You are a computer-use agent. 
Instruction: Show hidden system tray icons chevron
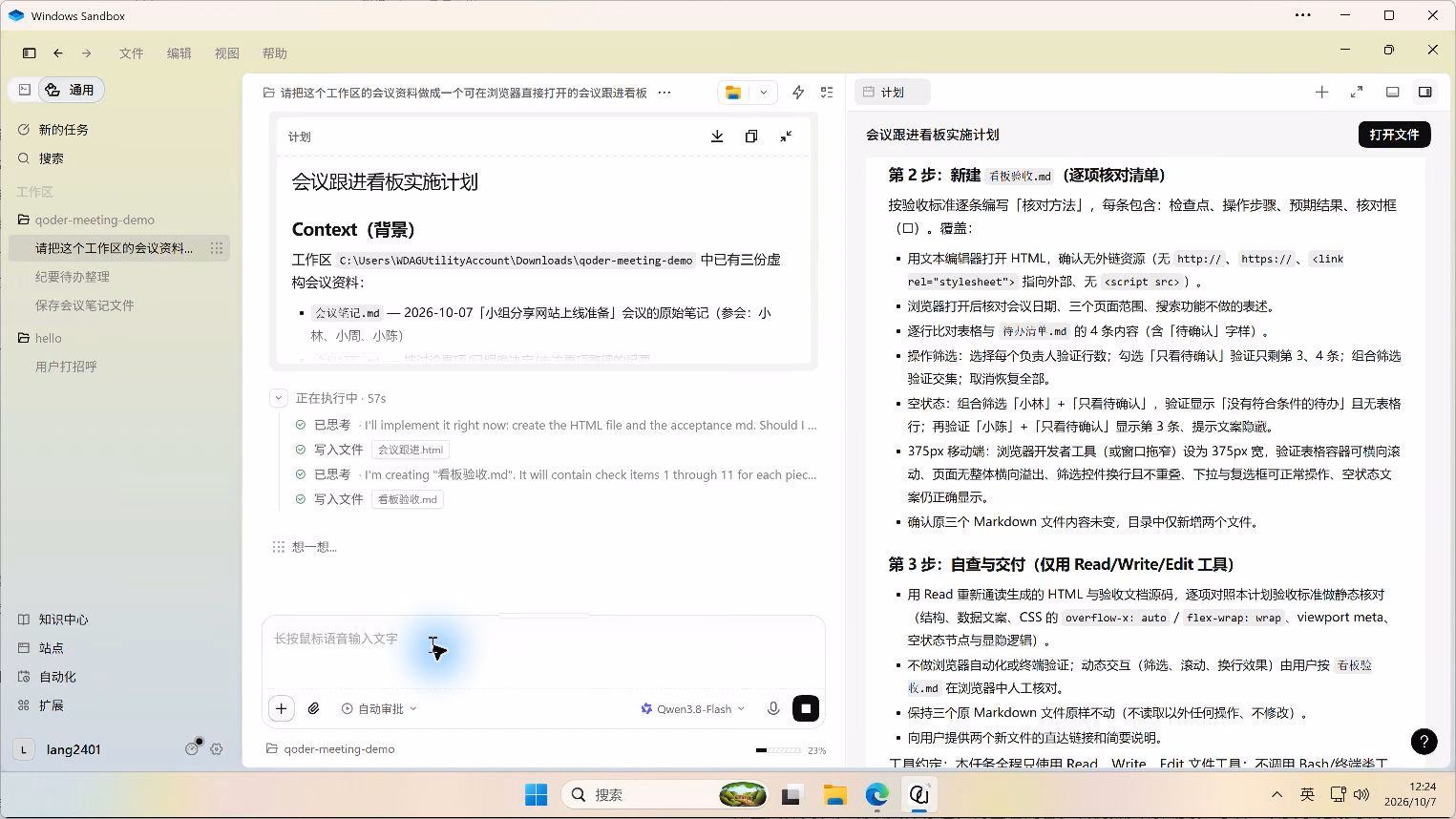tap(1277, 794)
